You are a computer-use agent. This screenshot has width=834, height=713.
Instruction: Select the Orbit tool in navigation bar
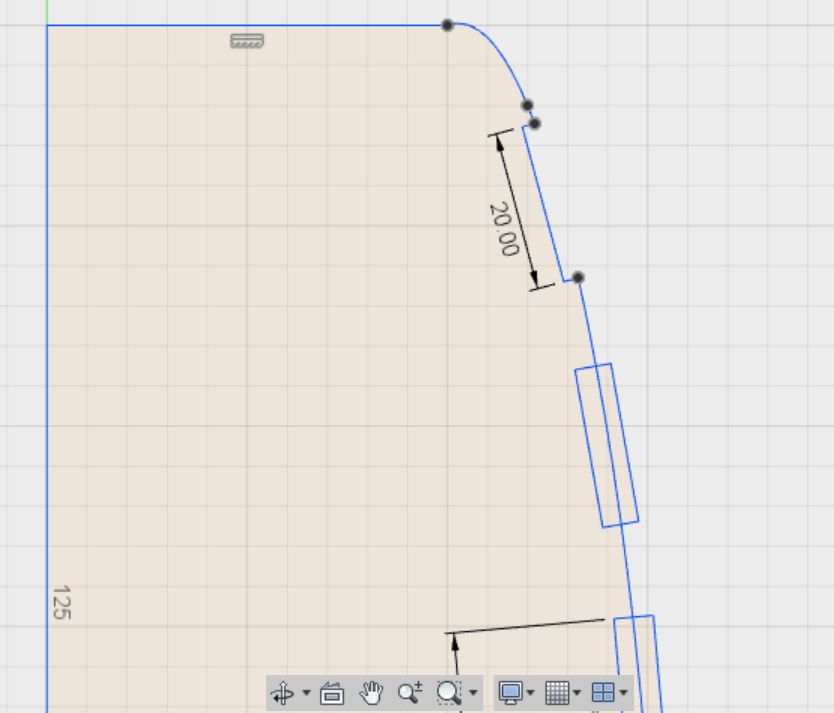pos(282,693)
